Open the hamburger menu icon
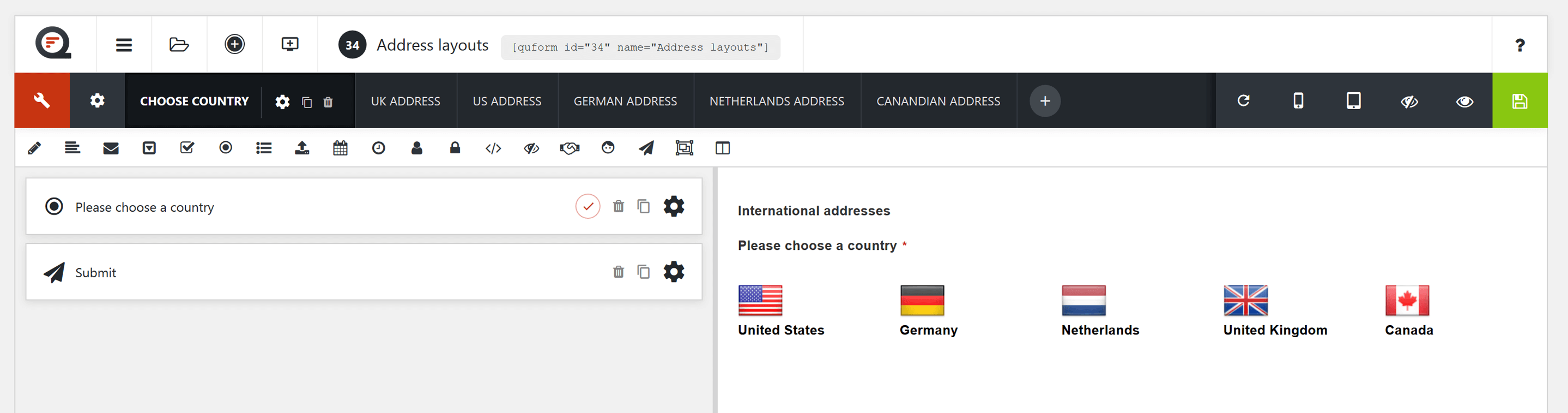Image resolution: width=1568 pixels, height=413 pixels. tap(124, 45)
